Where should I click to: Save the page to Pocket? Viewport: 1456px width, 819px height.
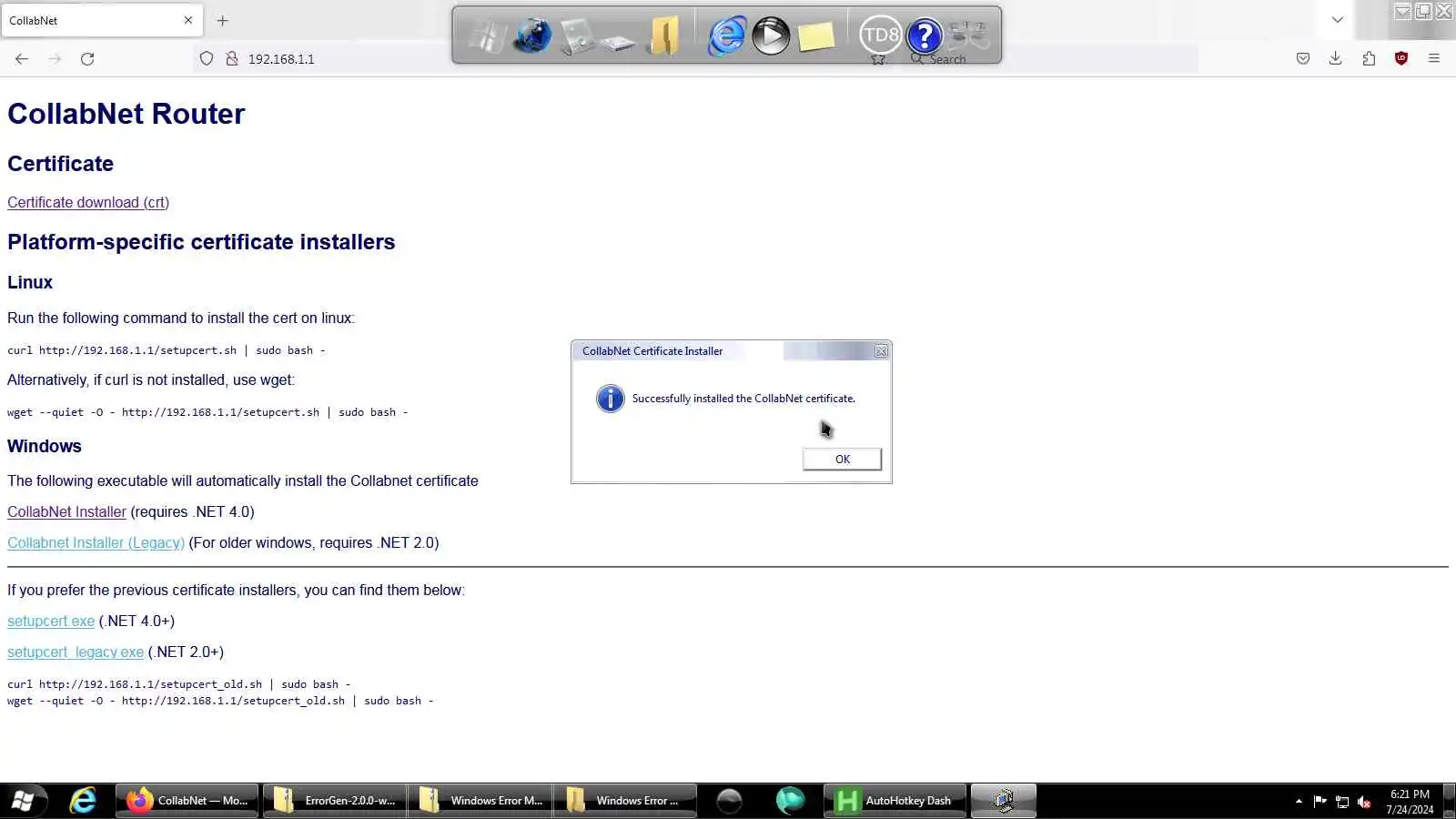1303,58
